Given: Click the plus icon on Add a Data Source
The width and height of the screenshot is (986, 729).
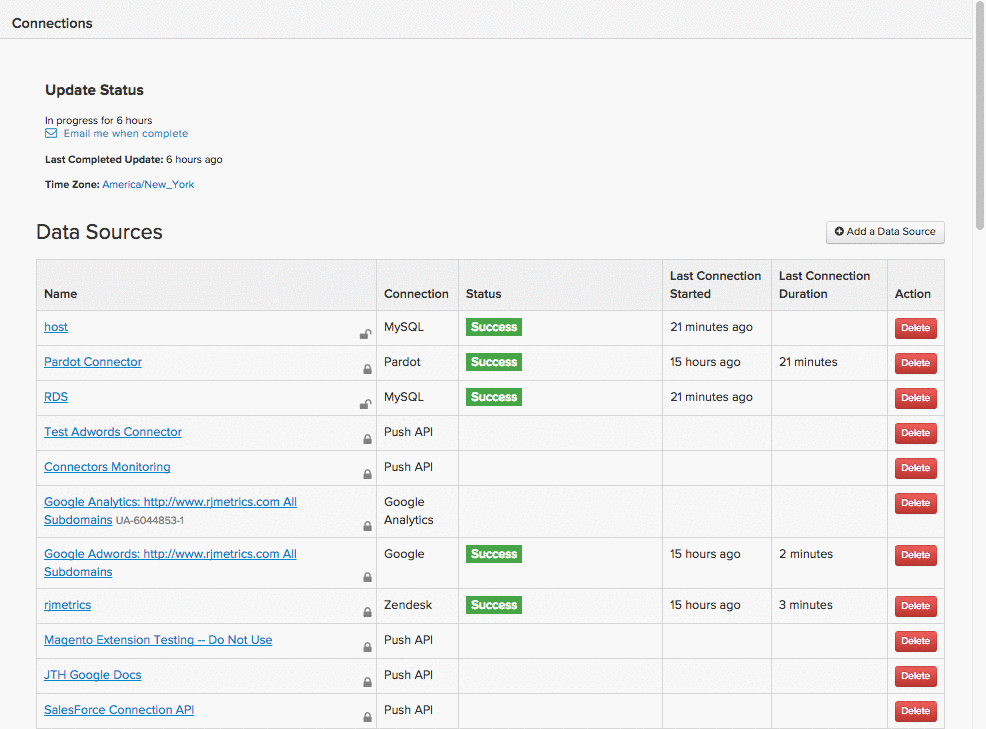Looking at the screenshot, I should tap(838, 232).
